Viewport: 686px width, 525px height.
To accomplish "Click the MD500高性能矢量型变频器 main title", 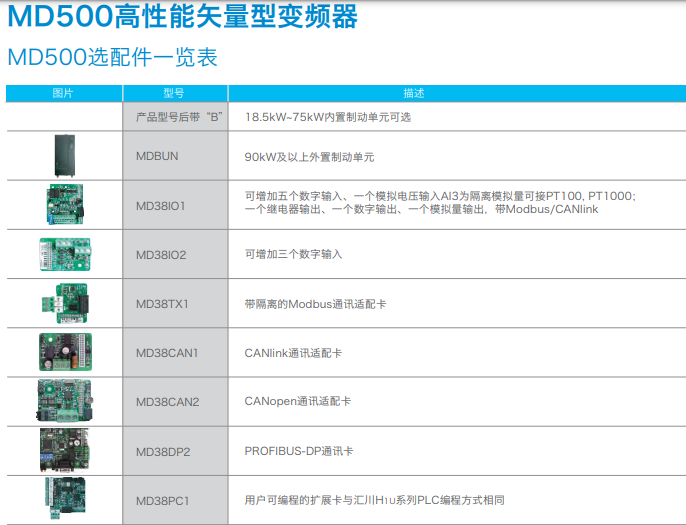I will click(x=183, y=16).
